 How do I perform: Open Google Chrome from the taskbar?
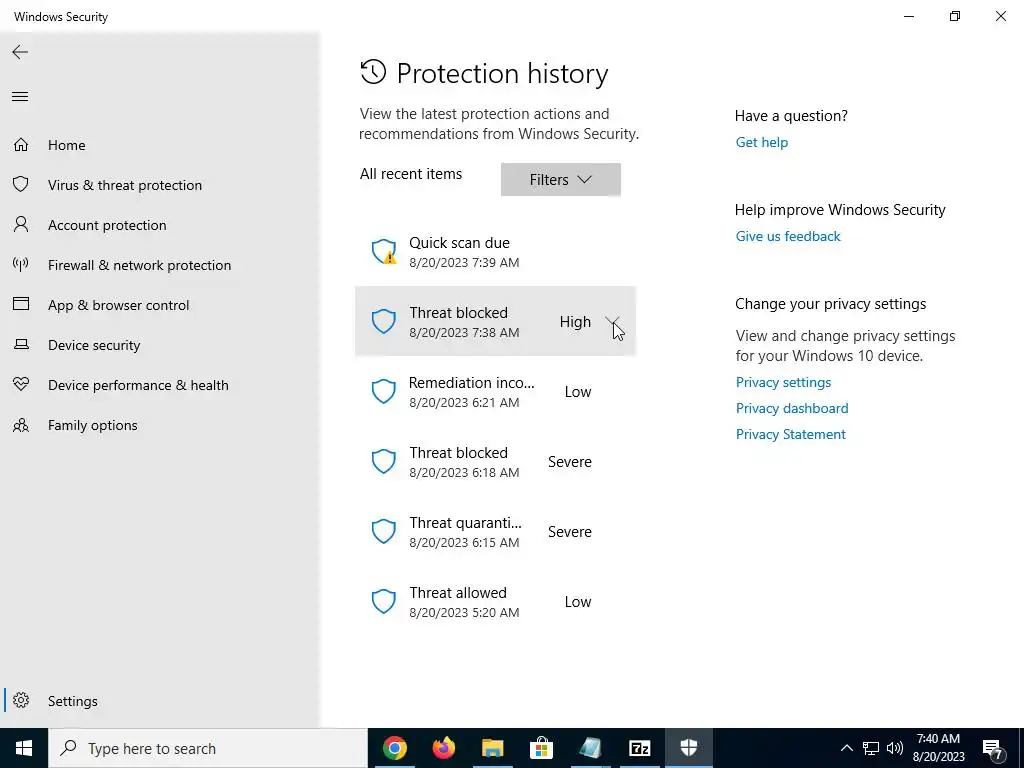(395, 748)
